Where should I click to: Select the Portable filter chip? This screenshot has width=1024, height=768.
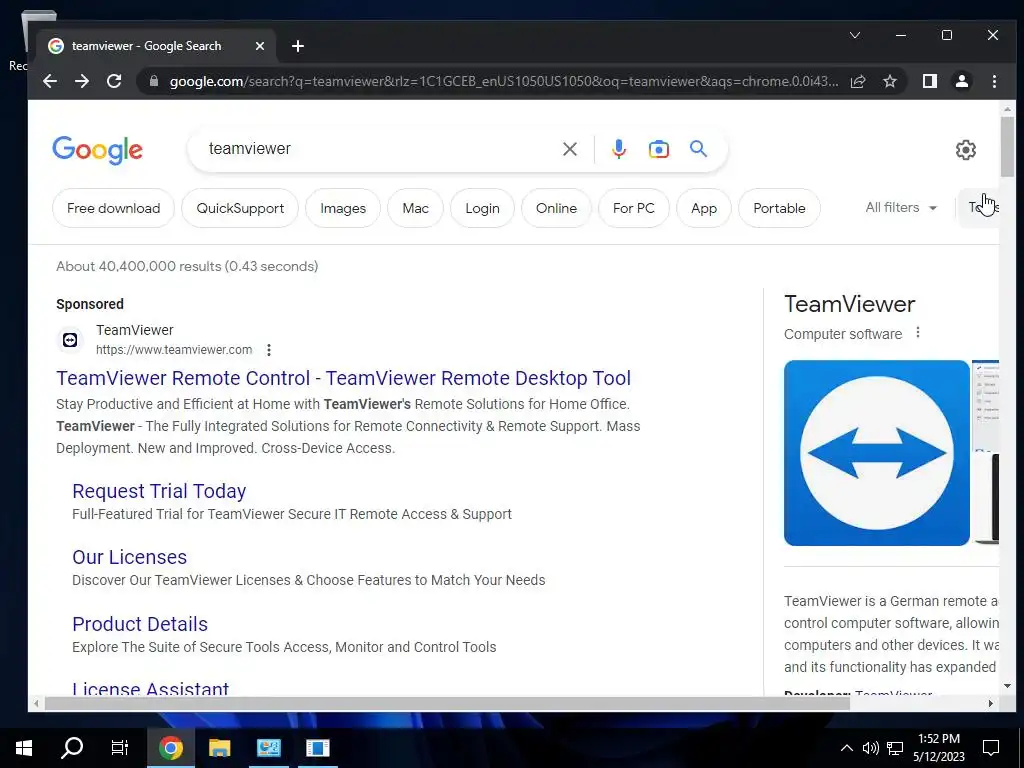coord(779,208)
